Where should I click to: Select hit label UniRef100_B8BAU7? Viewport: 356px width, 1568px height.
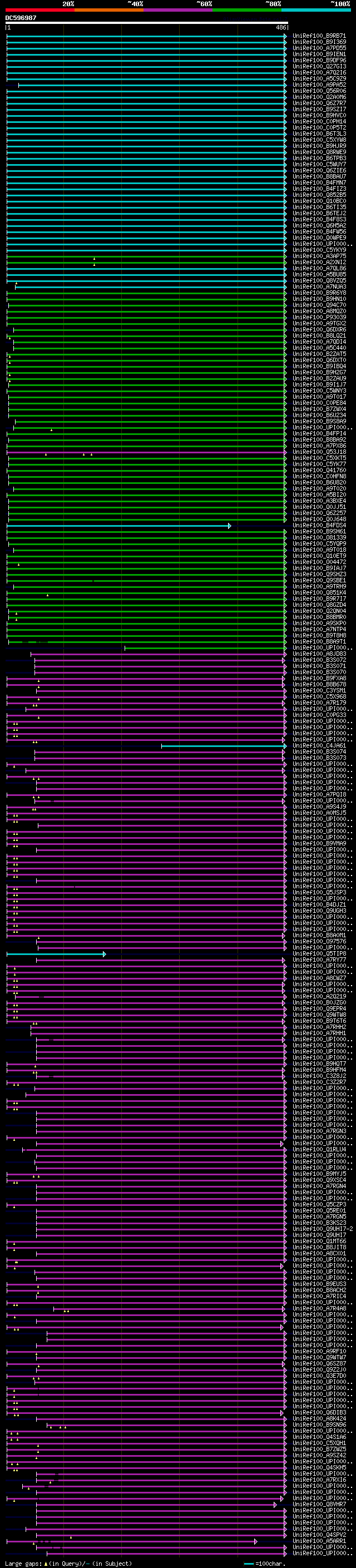319,176
